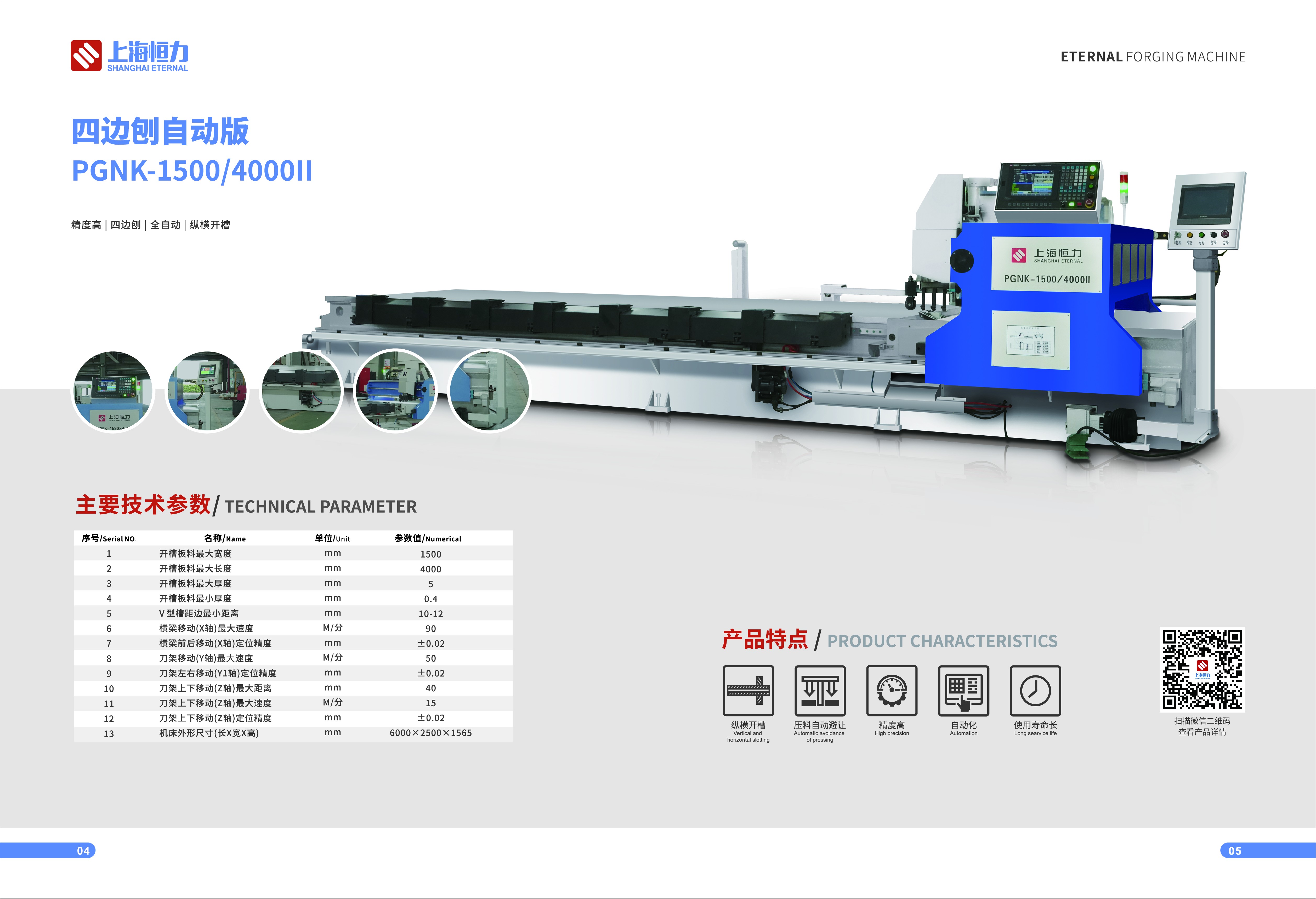The image size is (1316, 899).
Task: Click the 纵横开槽 feature label
Action: point(748,725)
